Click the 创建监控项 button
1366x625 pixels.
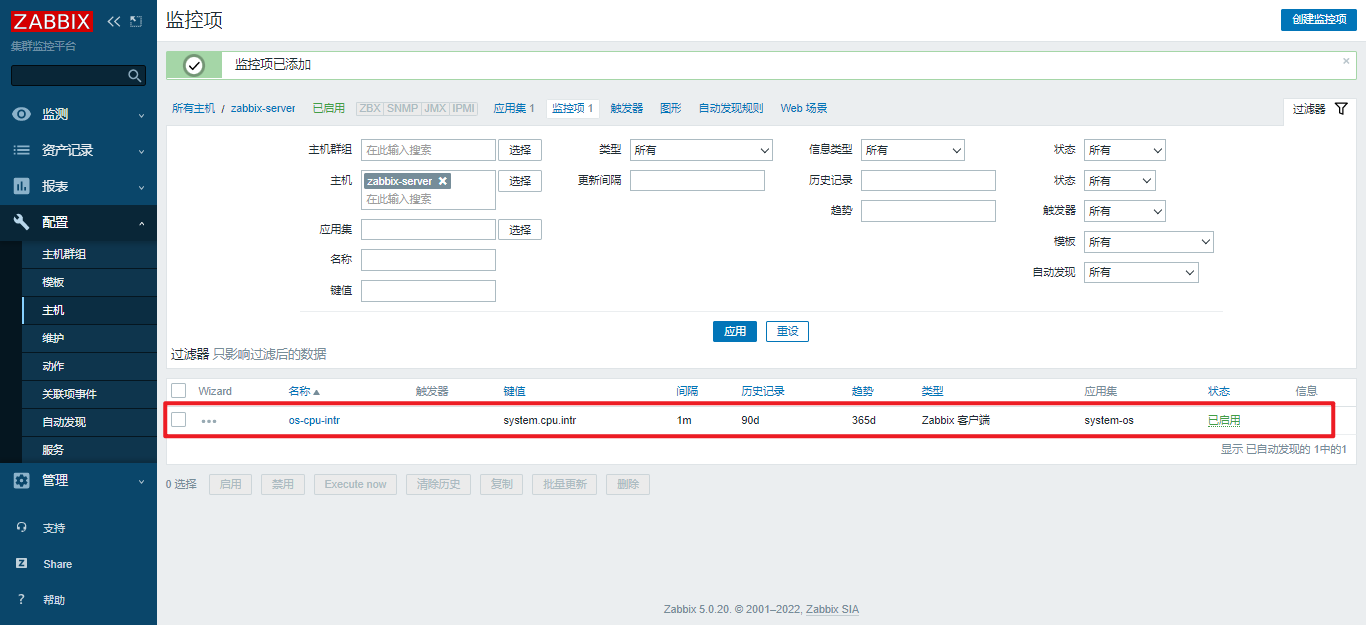(1319, 19)
